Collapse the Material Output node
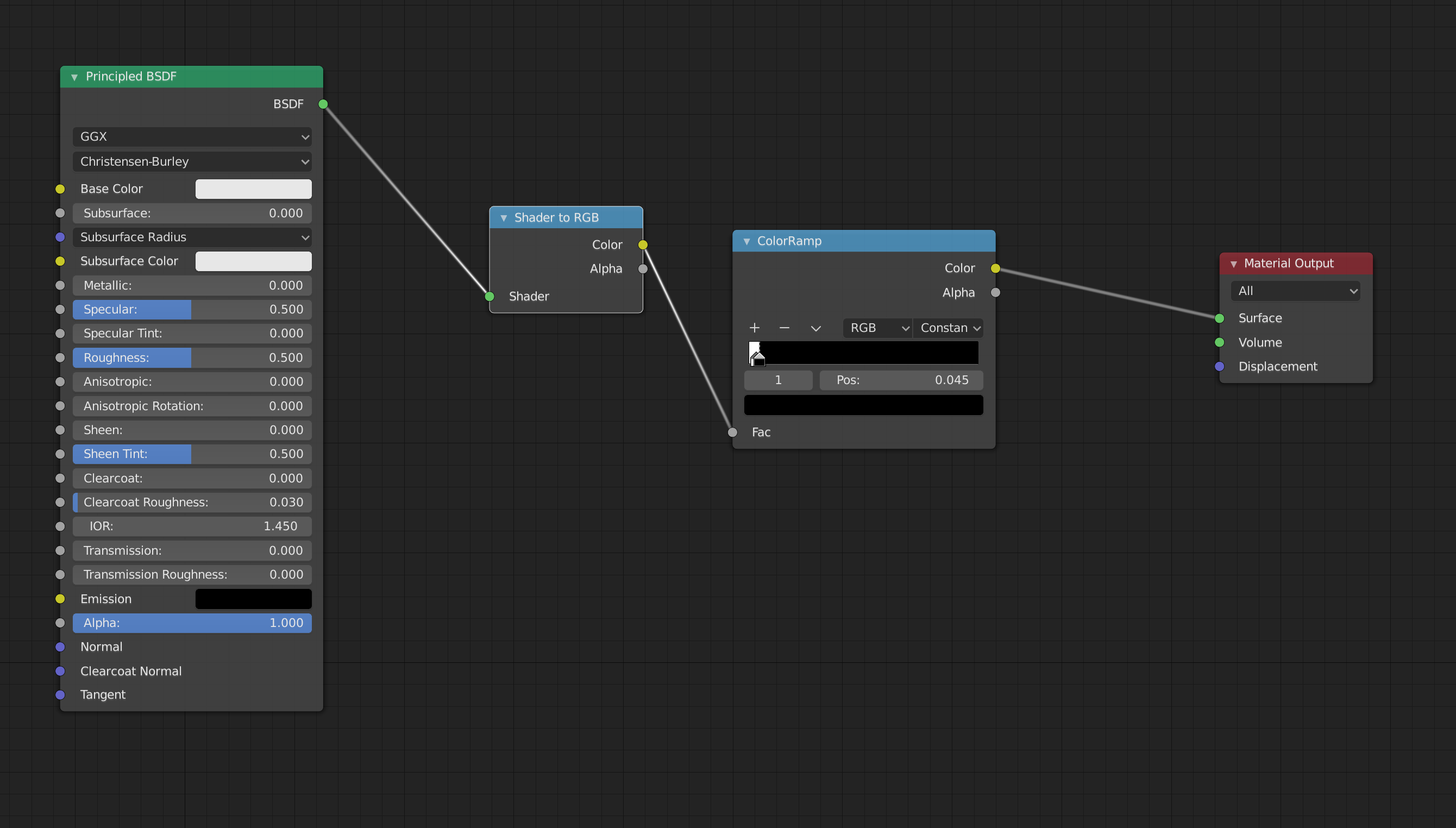The height and width of the screenshot is (828, 1456). pos(1233,264)
